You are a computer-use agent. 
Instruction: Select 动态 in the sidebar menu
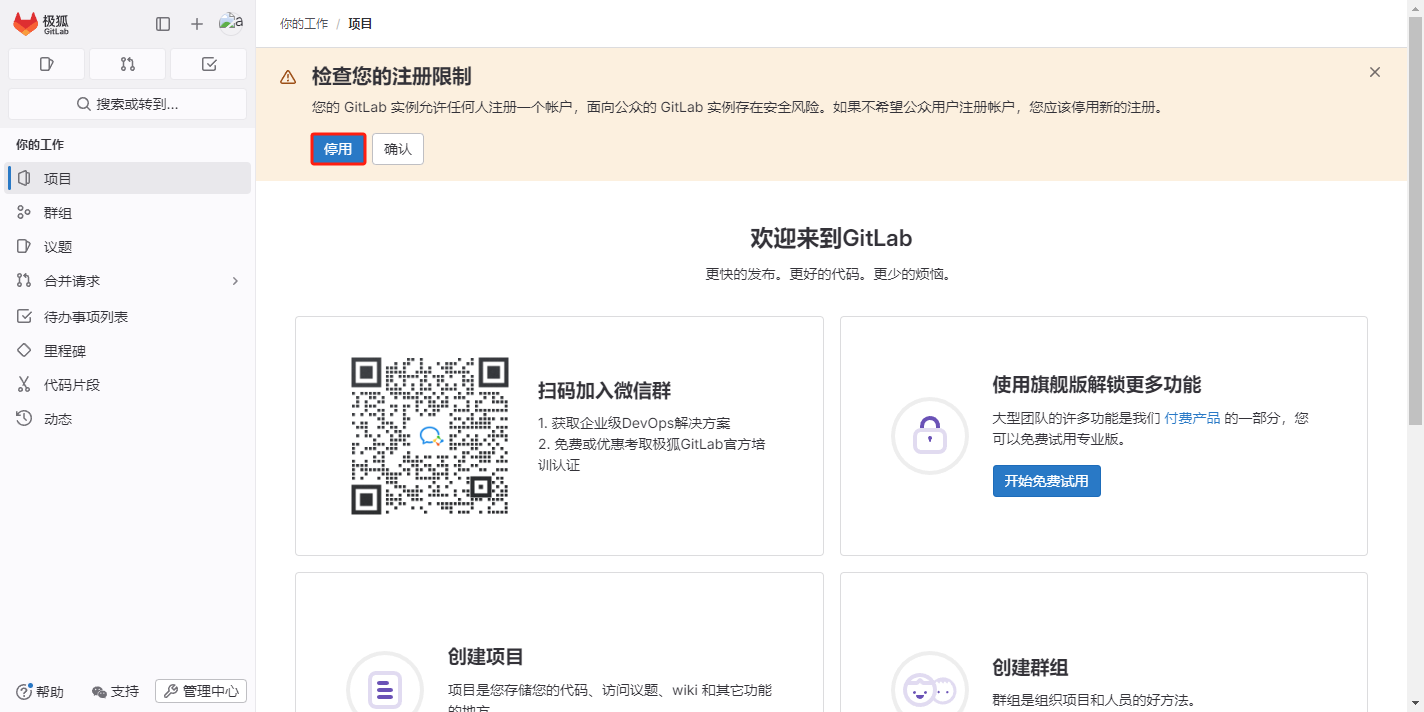(57, 418)
